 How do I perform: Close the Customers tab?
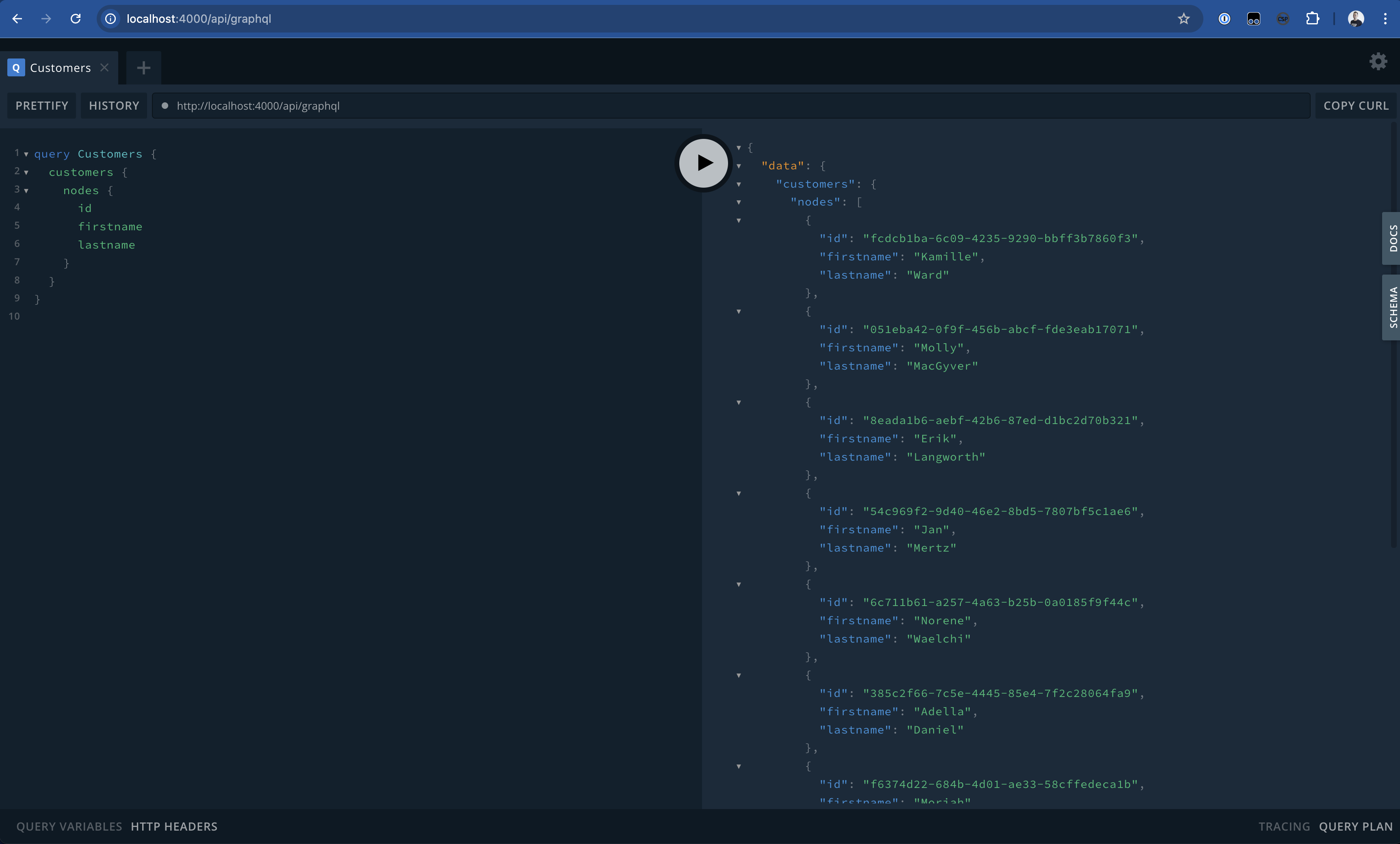pos(104,67)
